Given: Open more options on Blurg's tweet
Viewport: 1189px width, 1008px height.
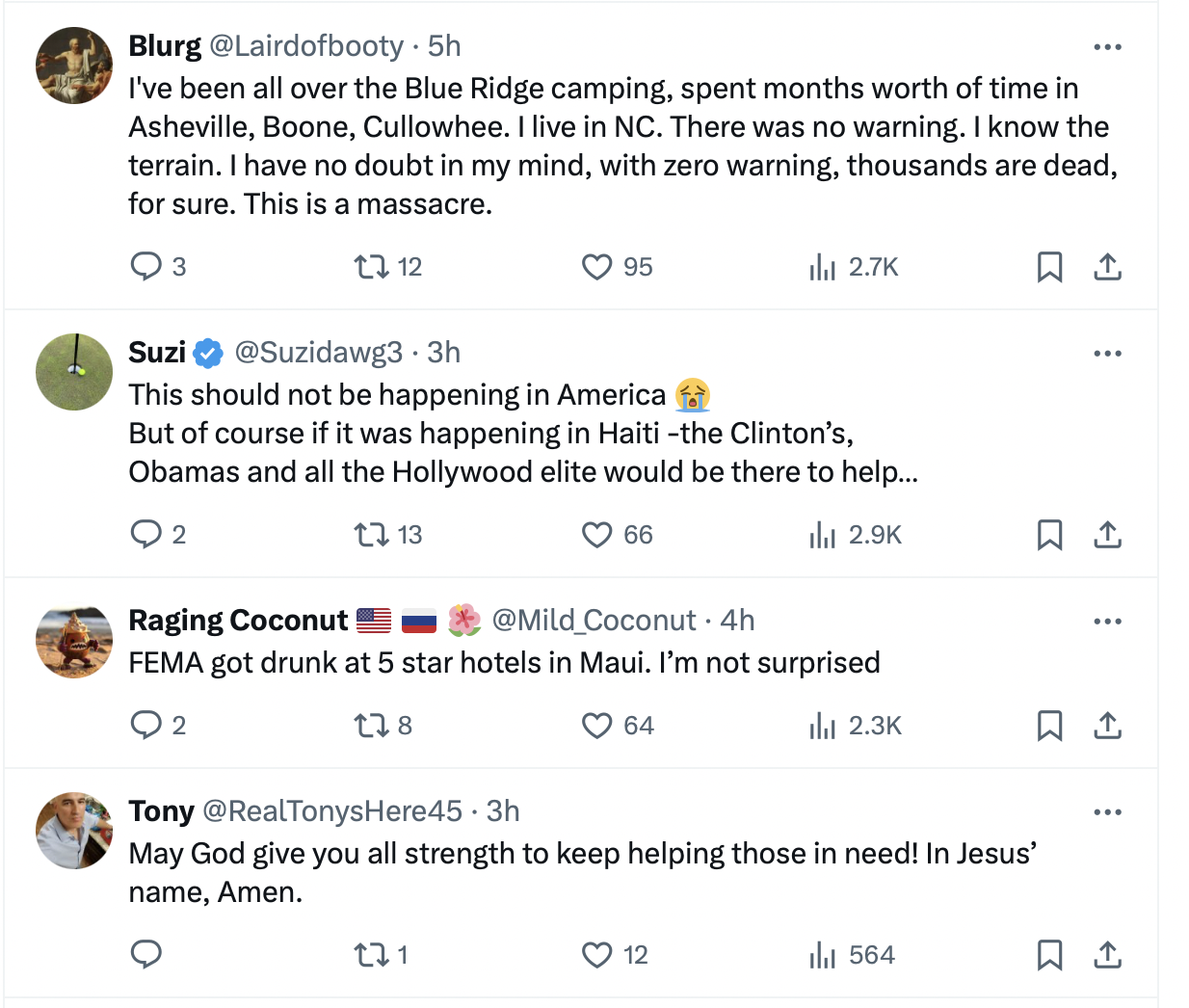Looking at the screenshot, I should coord(1108,47).
